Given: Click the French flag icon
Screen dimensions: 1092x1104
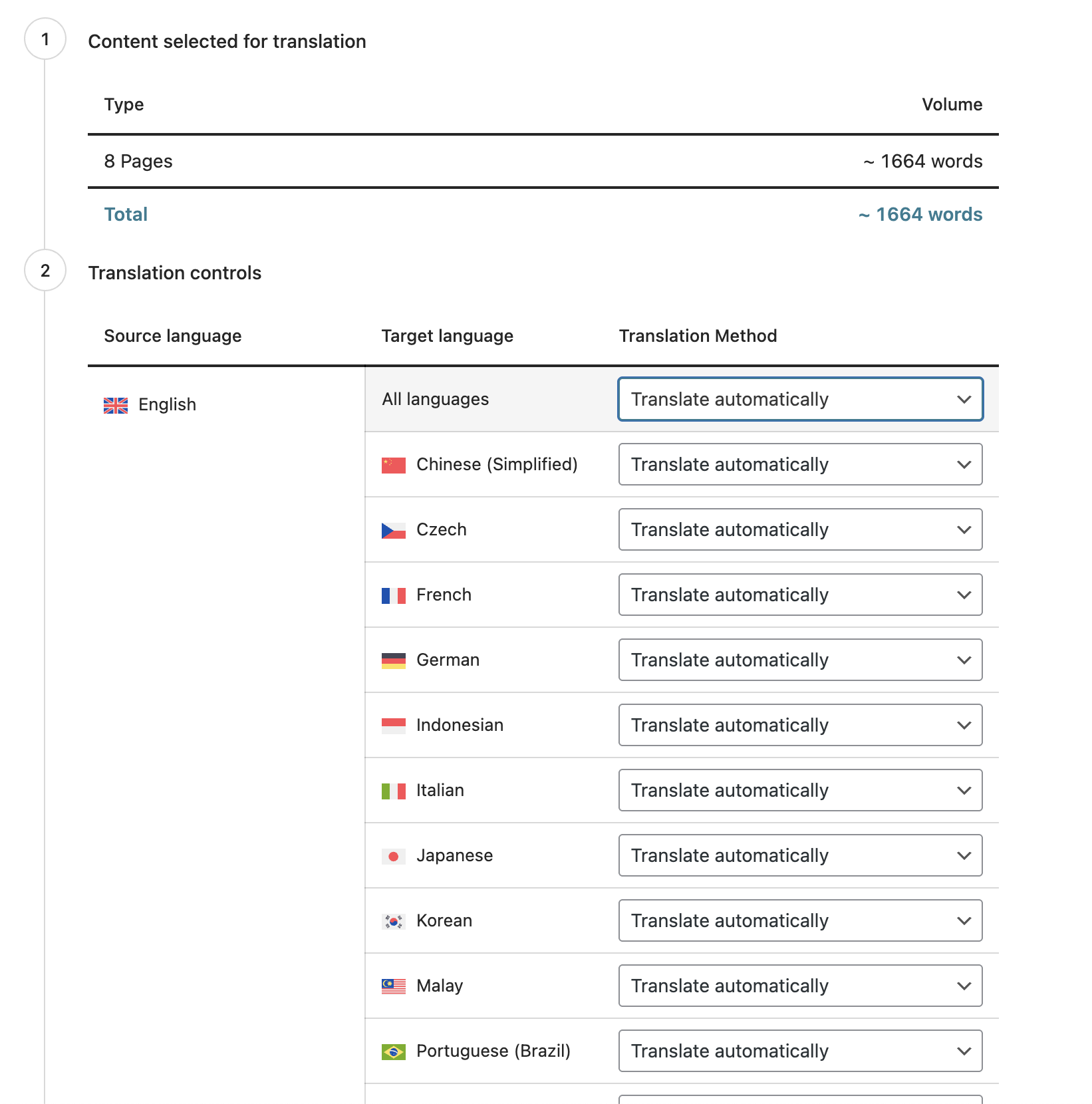Looking at the screenshot, I should (394, 595).
